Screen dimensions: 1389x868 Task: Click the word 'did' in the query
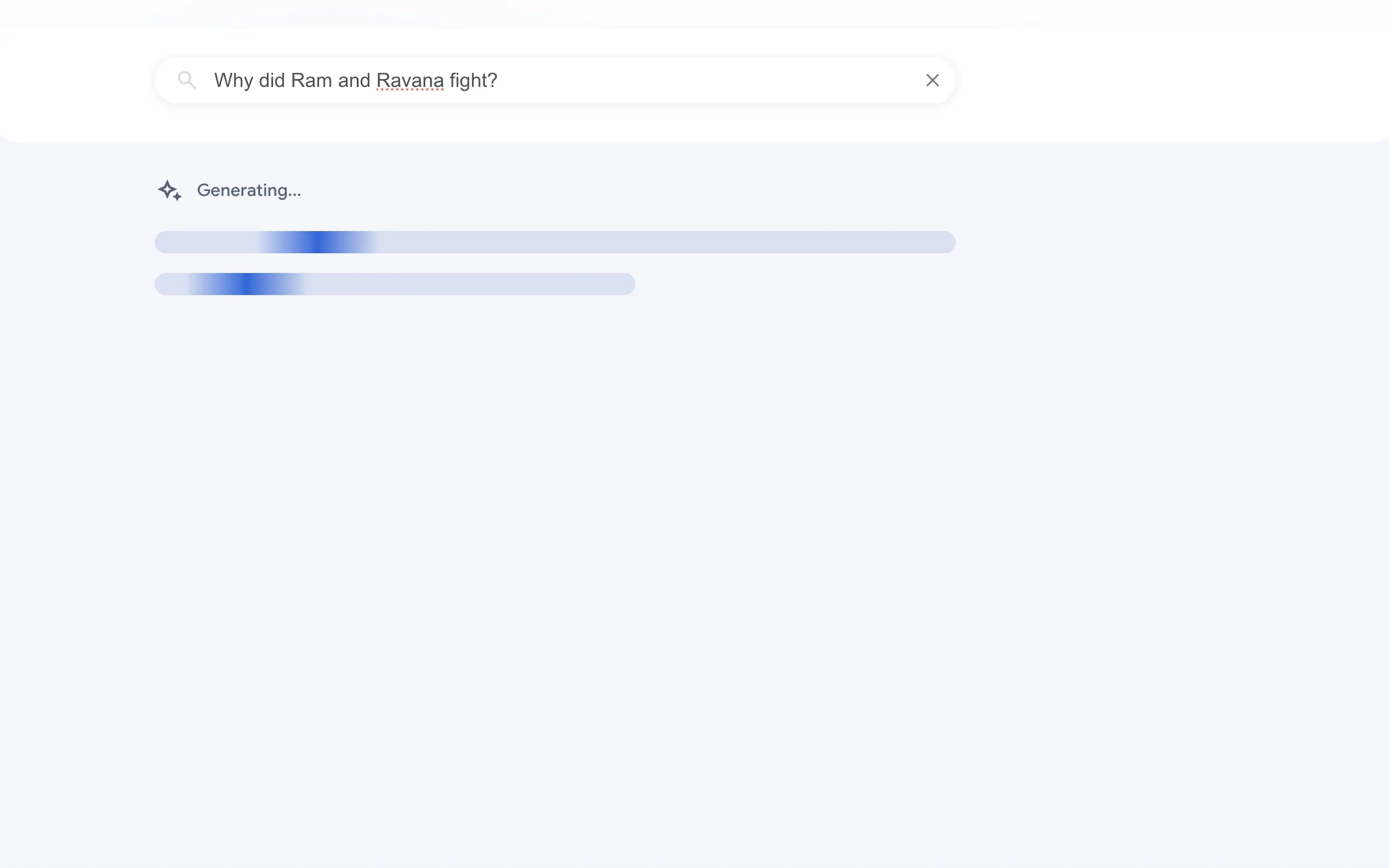point(272,80)
